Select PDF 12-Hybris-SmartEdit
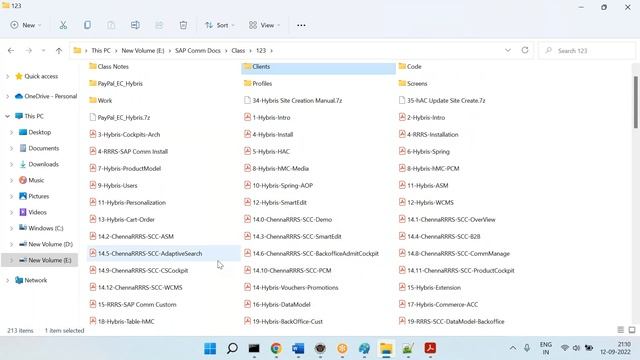 pos(276,202)
